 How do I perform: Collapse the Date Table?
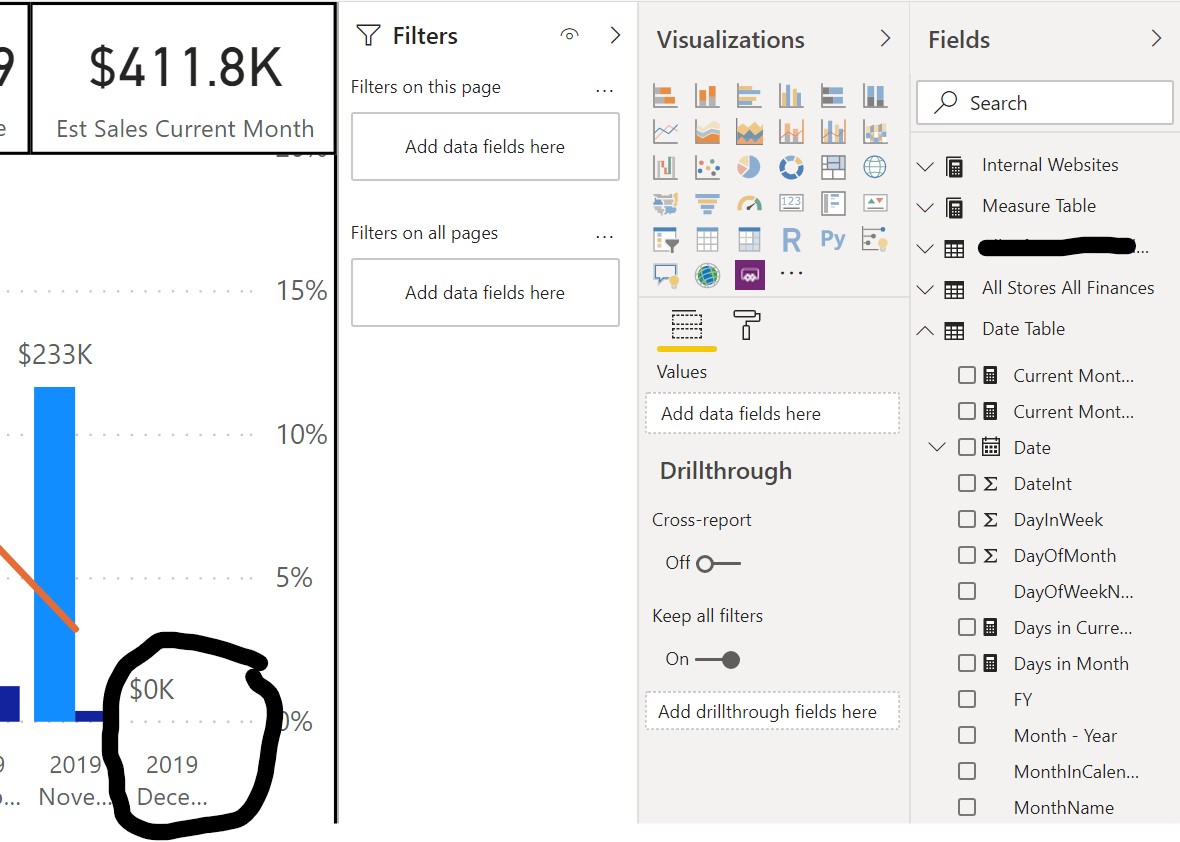[x=925, y=330]
